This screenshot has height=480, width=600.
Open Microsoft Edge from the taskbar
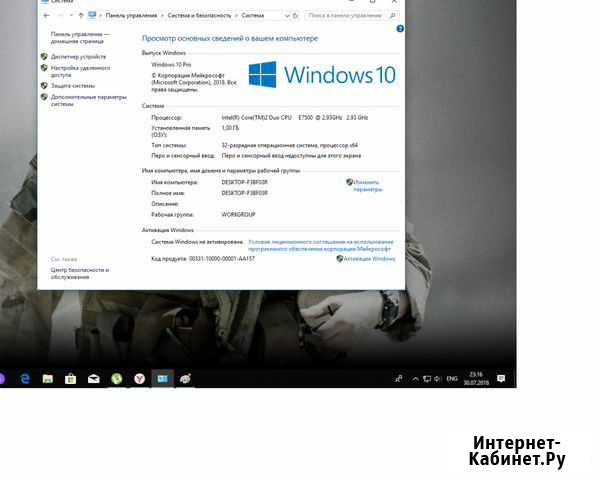click(24, 379)
